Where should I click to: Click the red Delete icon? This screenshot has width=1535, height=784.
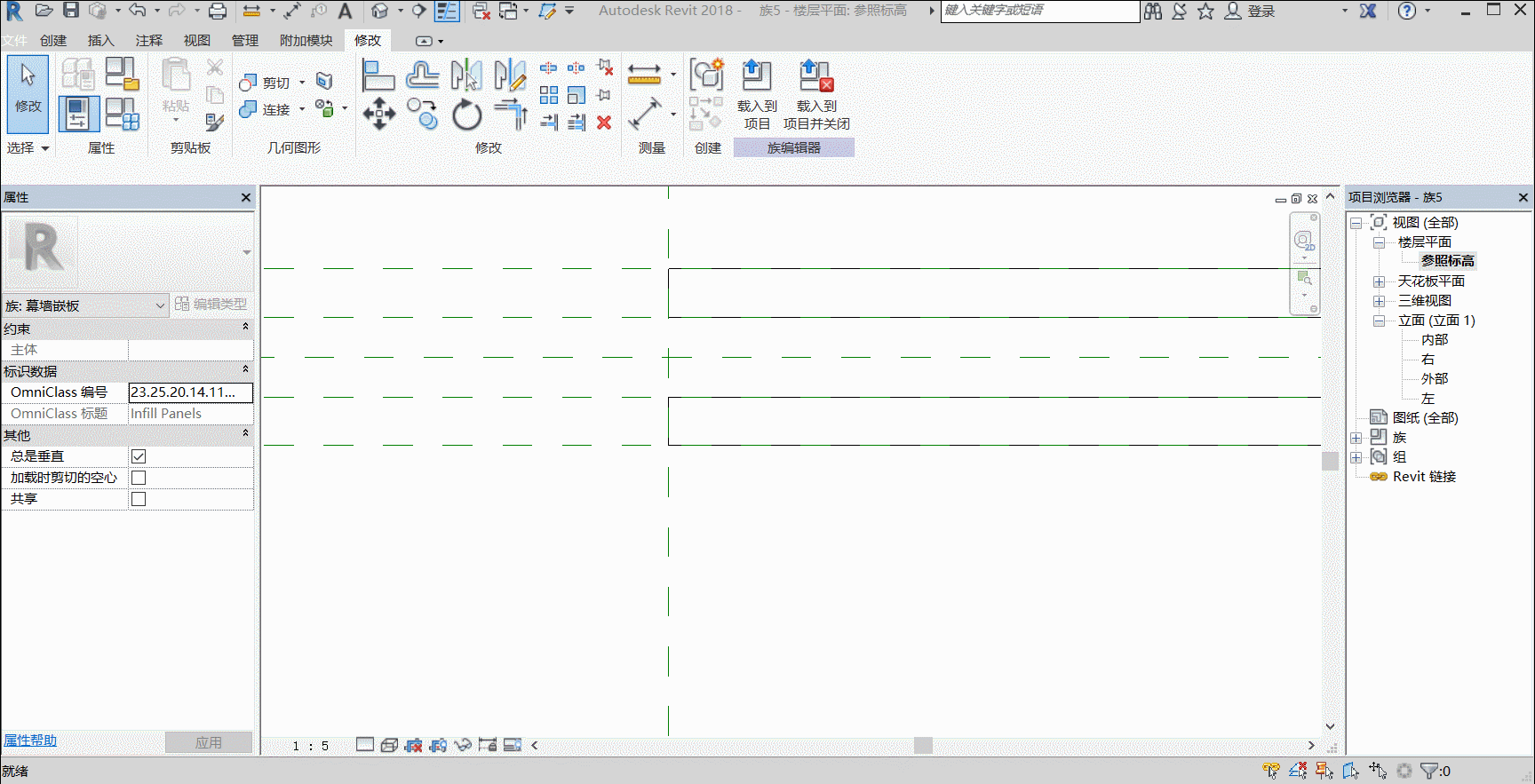point(604,123)
